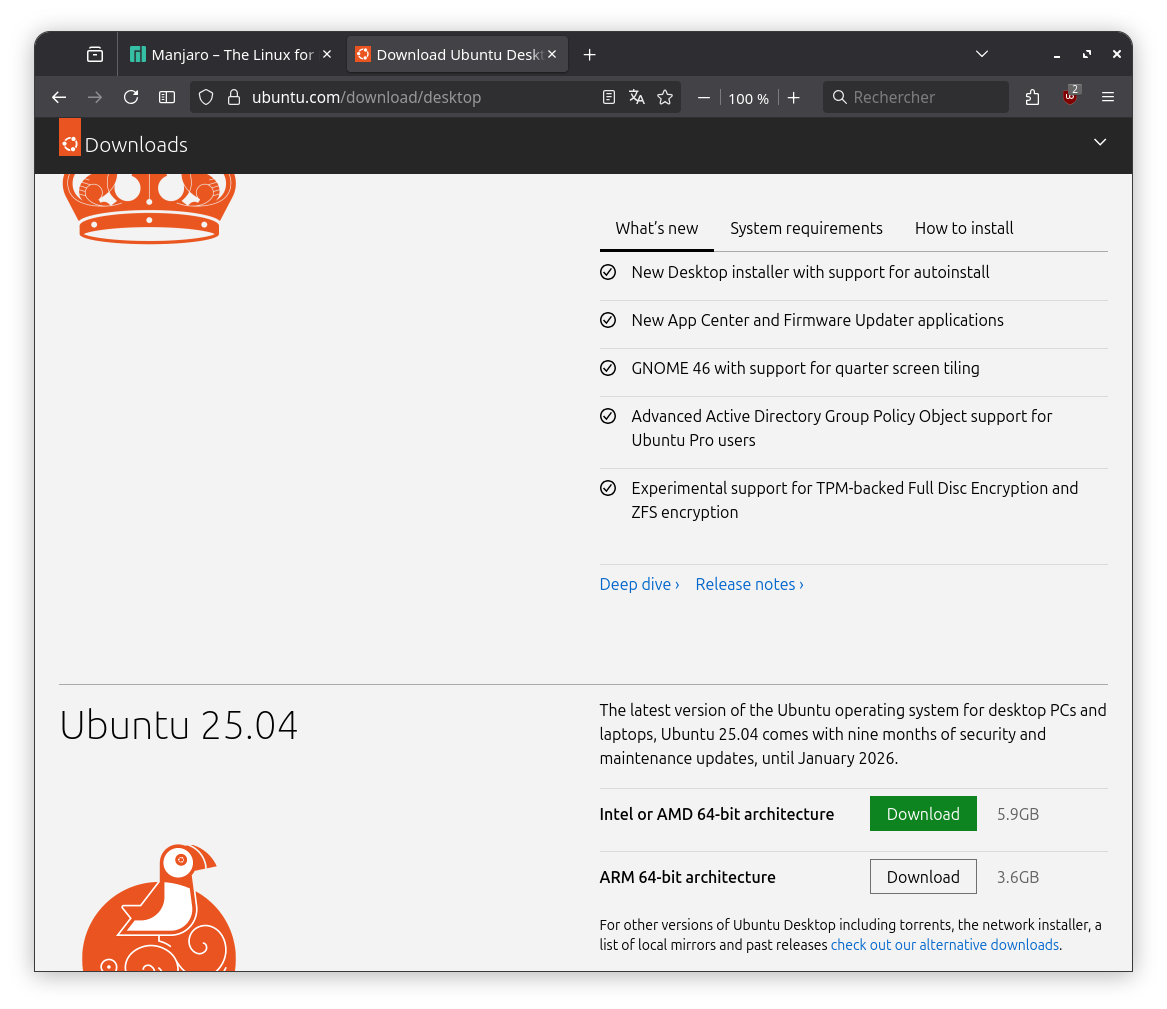Click the reload page icon
Viewport: 1167px width, 1009px height.
pos(131,97)
